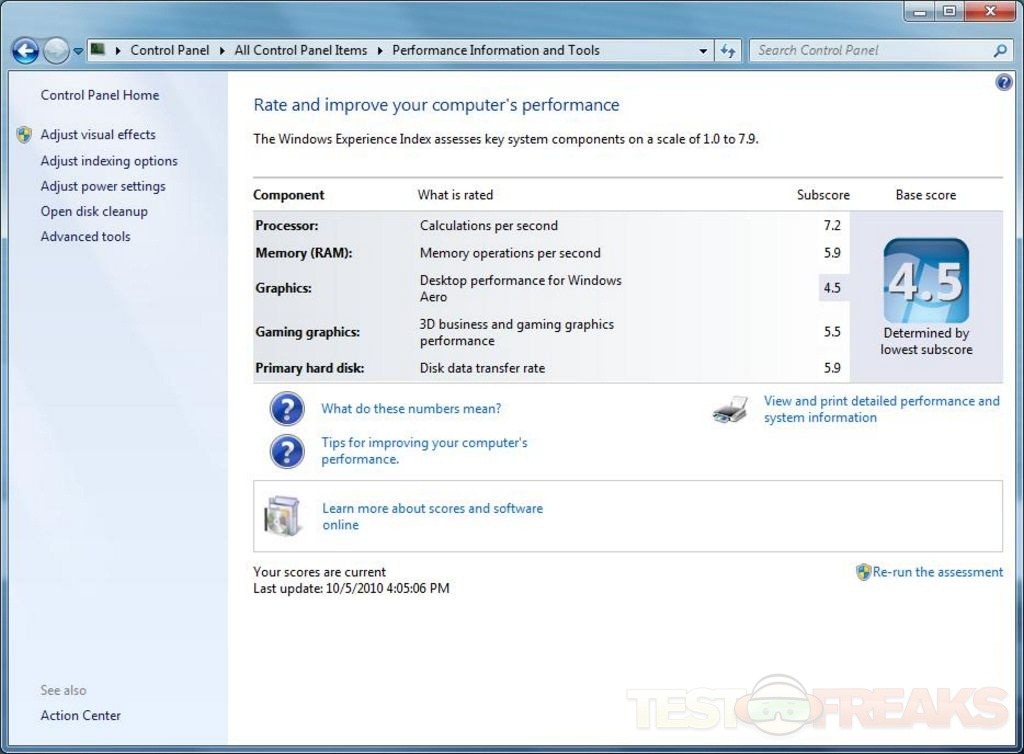
Task: Click the blue help question mark icon
Action: (1004, 83)
